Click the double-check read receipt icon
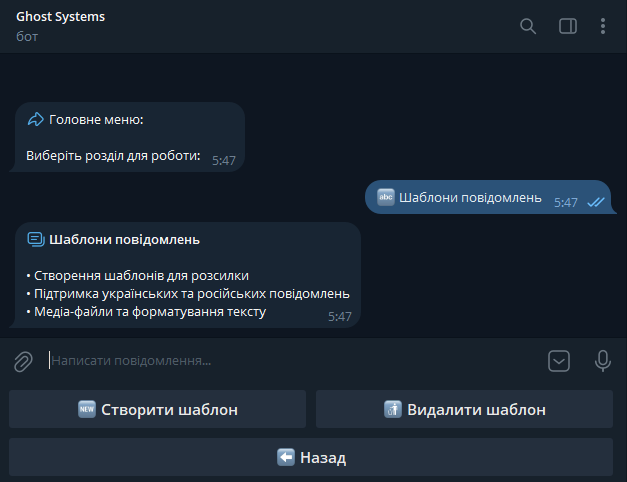 pyautogui.click(x=596, y=202)
